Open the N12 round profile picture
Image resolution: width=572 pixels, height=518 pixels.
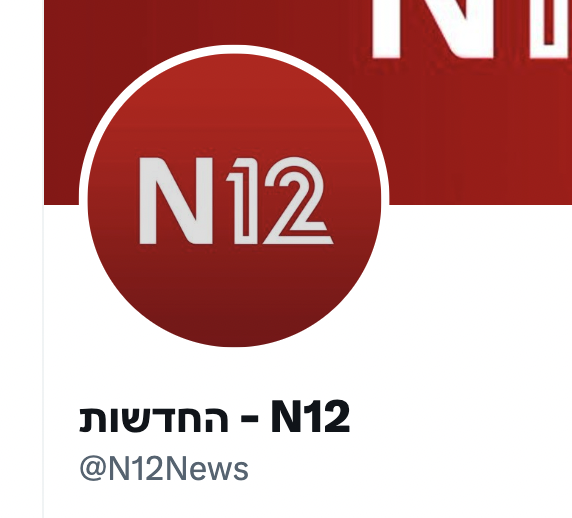[234, 200]
